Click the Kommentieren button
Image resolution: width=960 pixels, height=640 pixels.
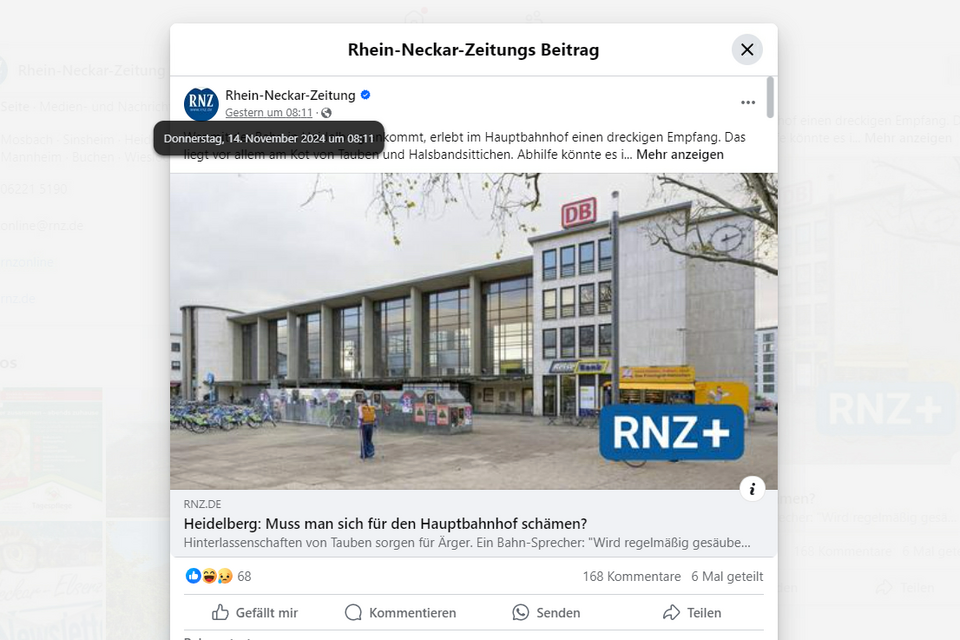[400, 612]
